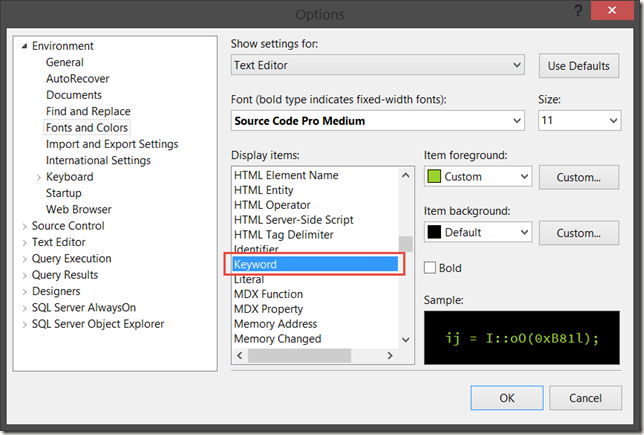This screenshot has width=644, height=435.
Task: Click the Cancel button
Action: (585, 398)
